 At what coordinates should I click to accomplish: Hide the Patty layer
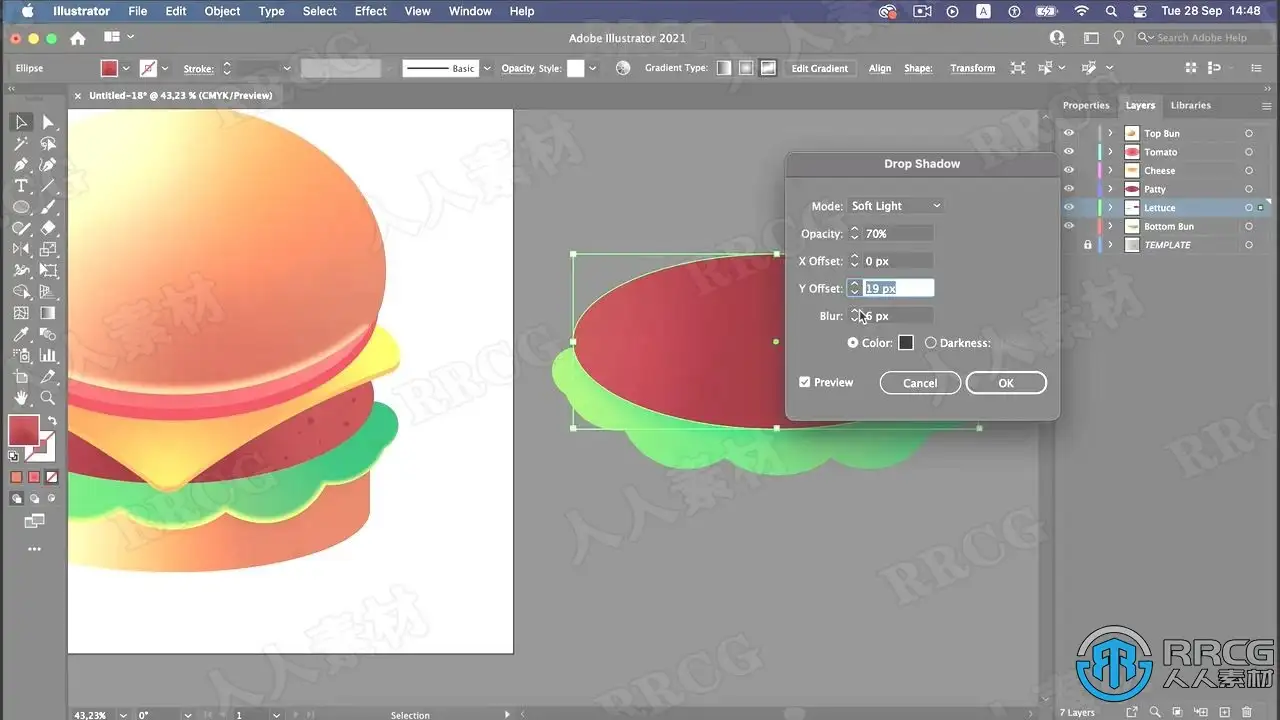point(1069,189)
